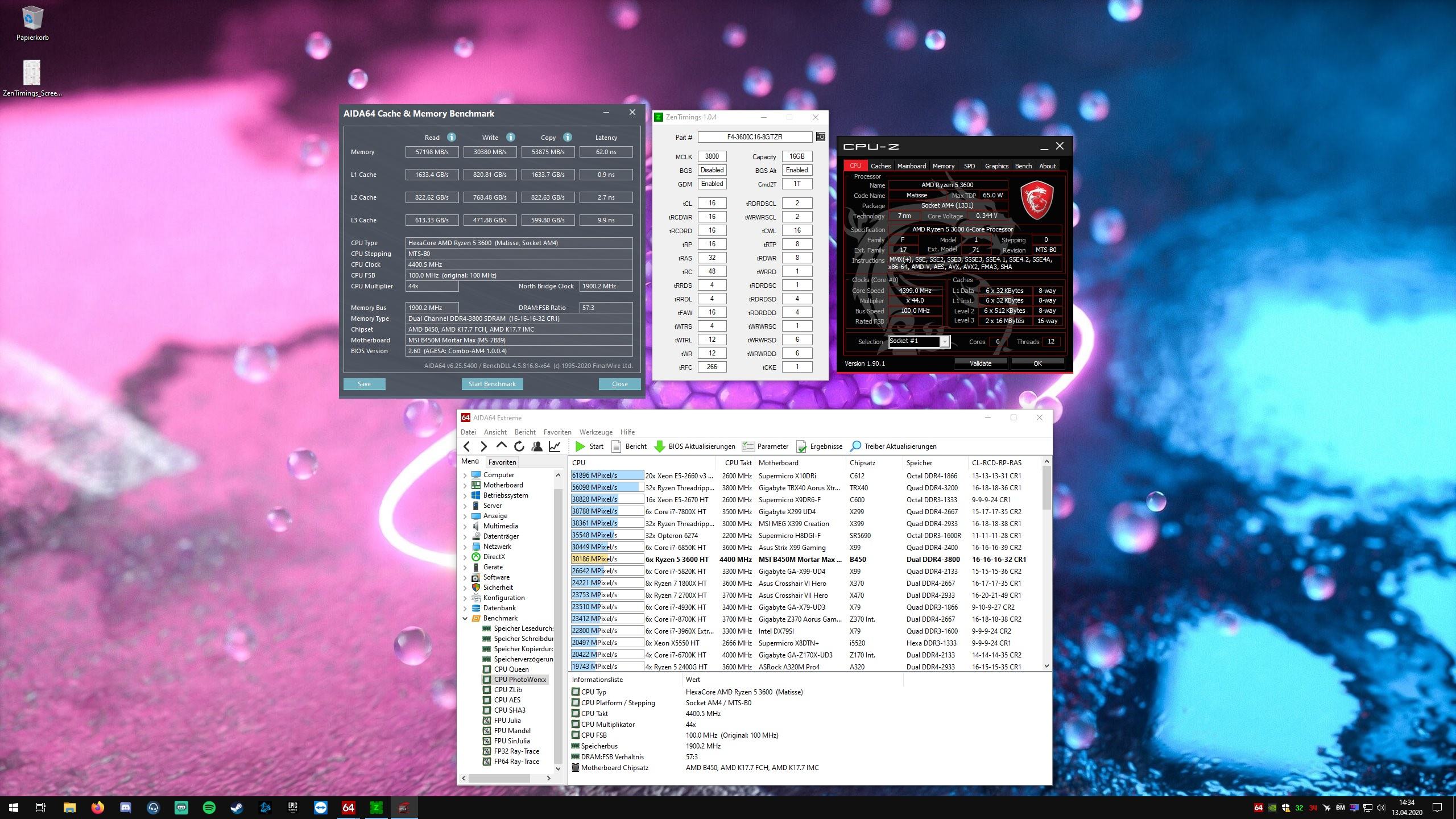This screenshot has height=819, width=1456.
Task: Open Epic Games launcher from taskbar
Action: [292, 808]
